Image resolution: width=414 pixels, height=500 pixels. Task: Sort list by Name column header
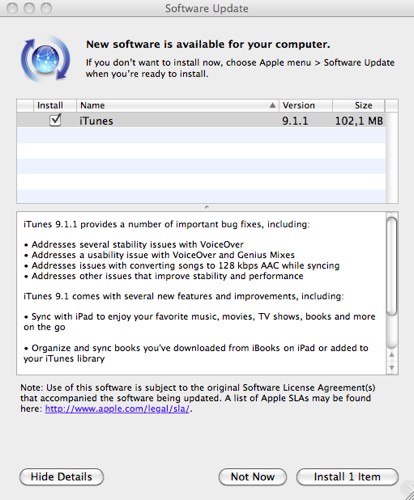pyautogui.click(x=178, y=105)
